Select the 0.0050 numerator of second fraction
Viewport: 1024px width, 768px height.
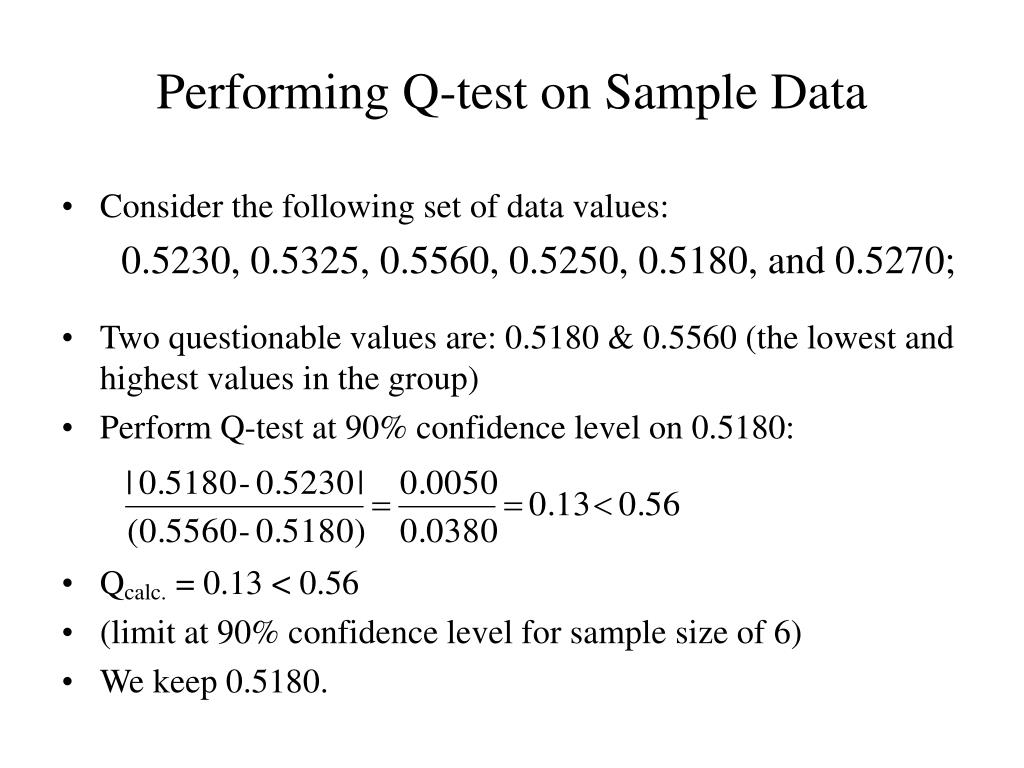(449, 484)
